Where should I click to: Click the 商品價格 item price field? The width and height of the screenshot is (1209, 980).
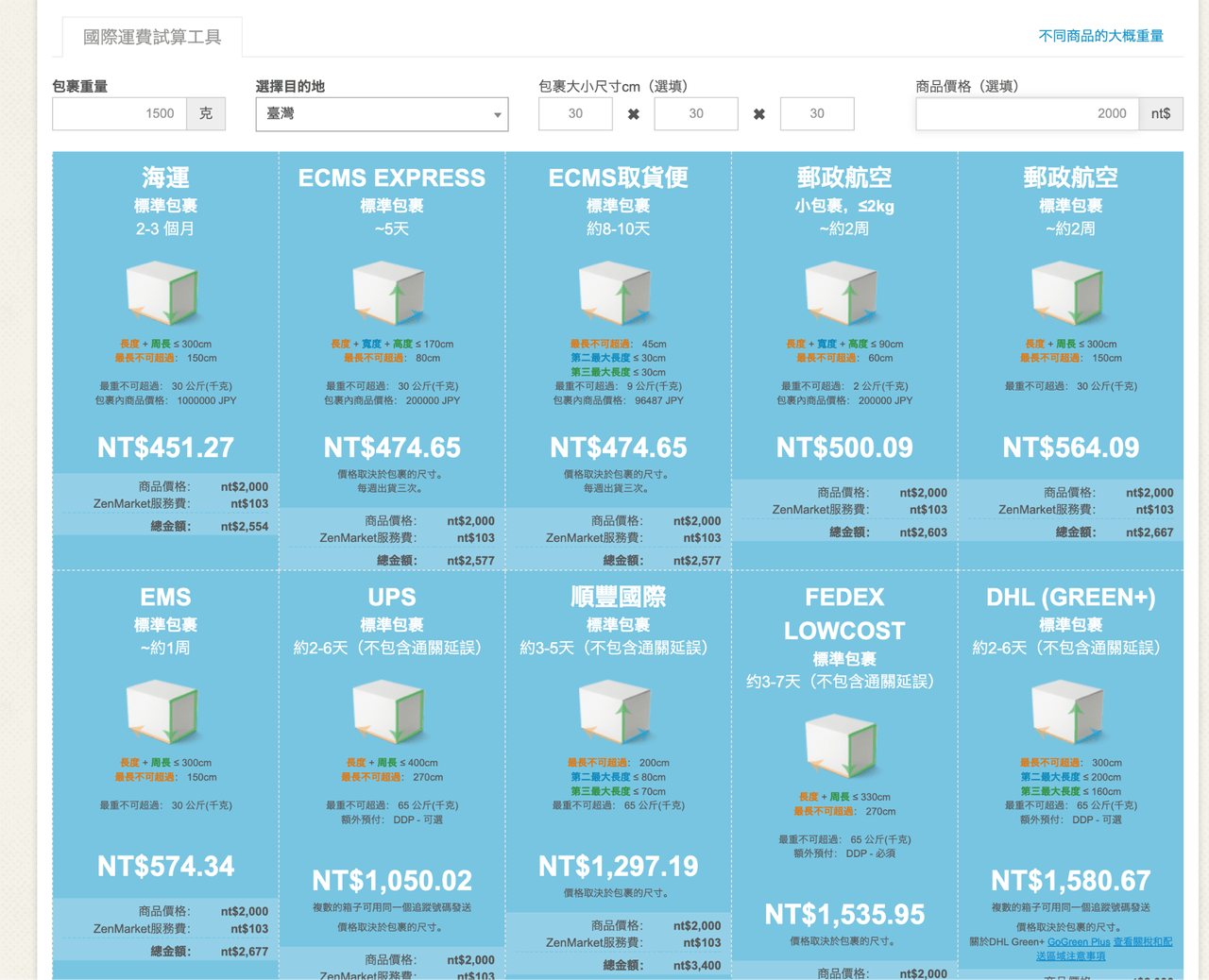click(x=1027, y=113)
